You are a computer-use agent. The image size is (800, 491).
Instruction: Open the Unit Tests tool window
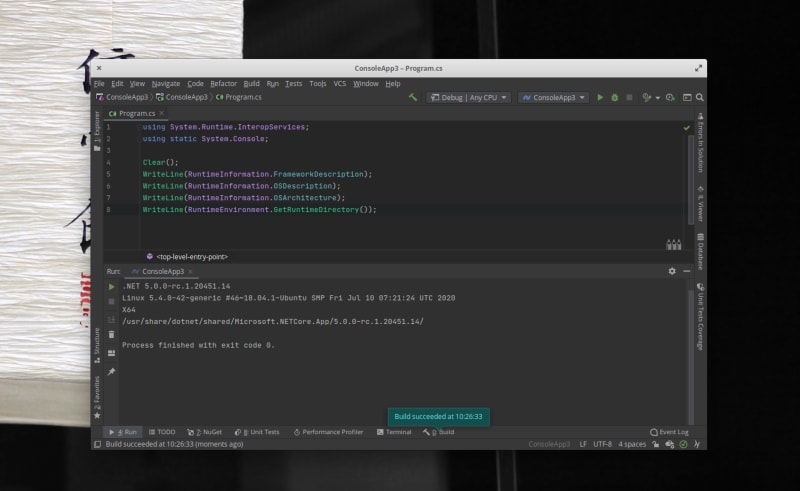(x=257, y=432)
